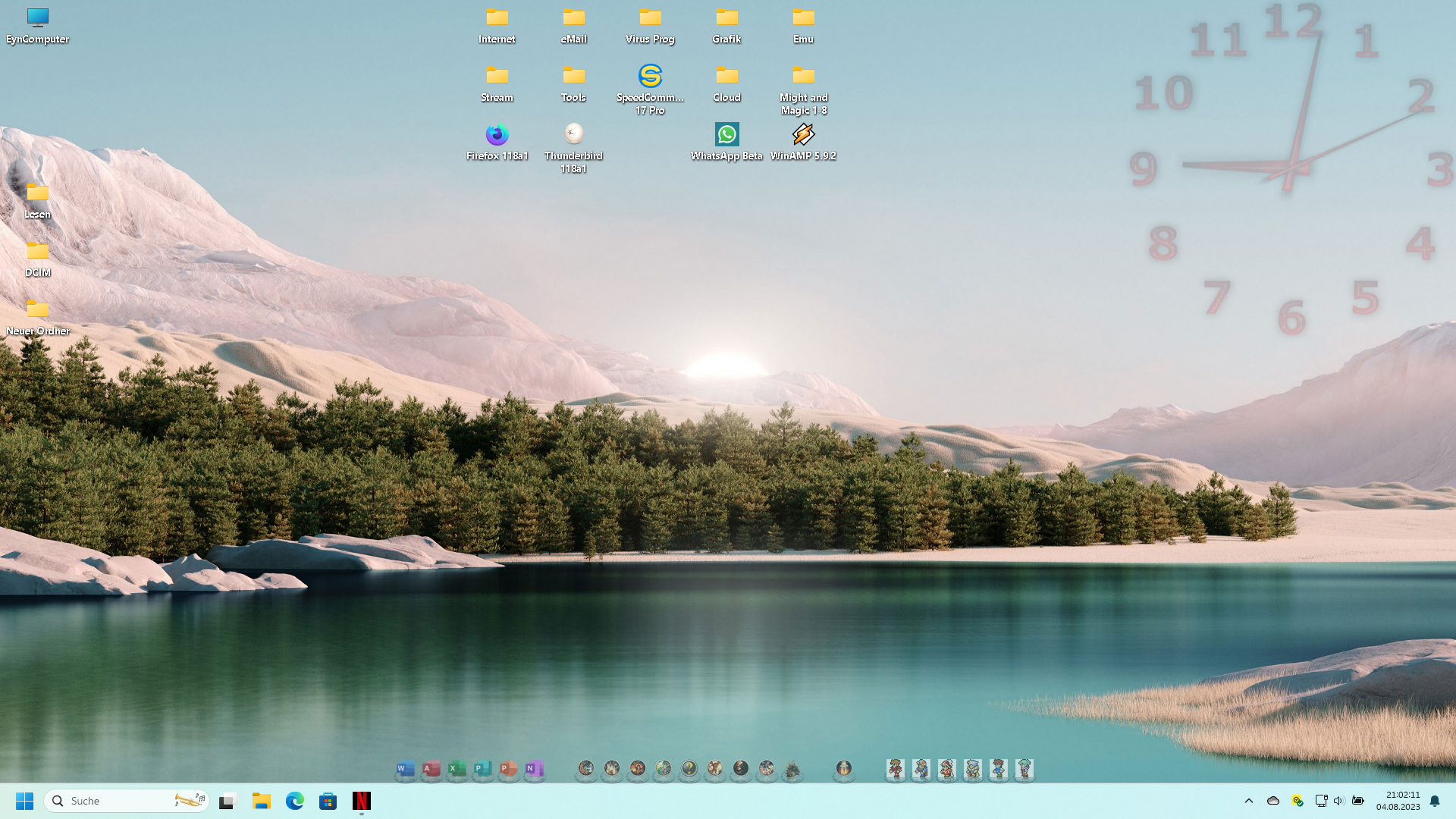Open the volume control in the tray
This screenshot has height=819, width=1456.
pyautogui.click(x=1338, y=801)
